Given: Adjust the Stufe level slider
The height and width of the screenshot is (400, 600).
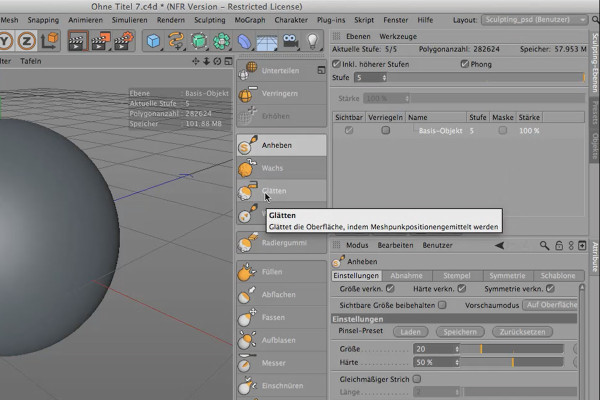Looking at the screenshot, I should (486, 78).
